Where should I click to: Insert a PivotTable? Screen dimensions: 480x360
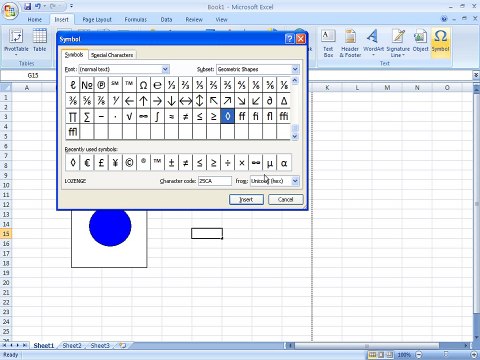point(16,42)
